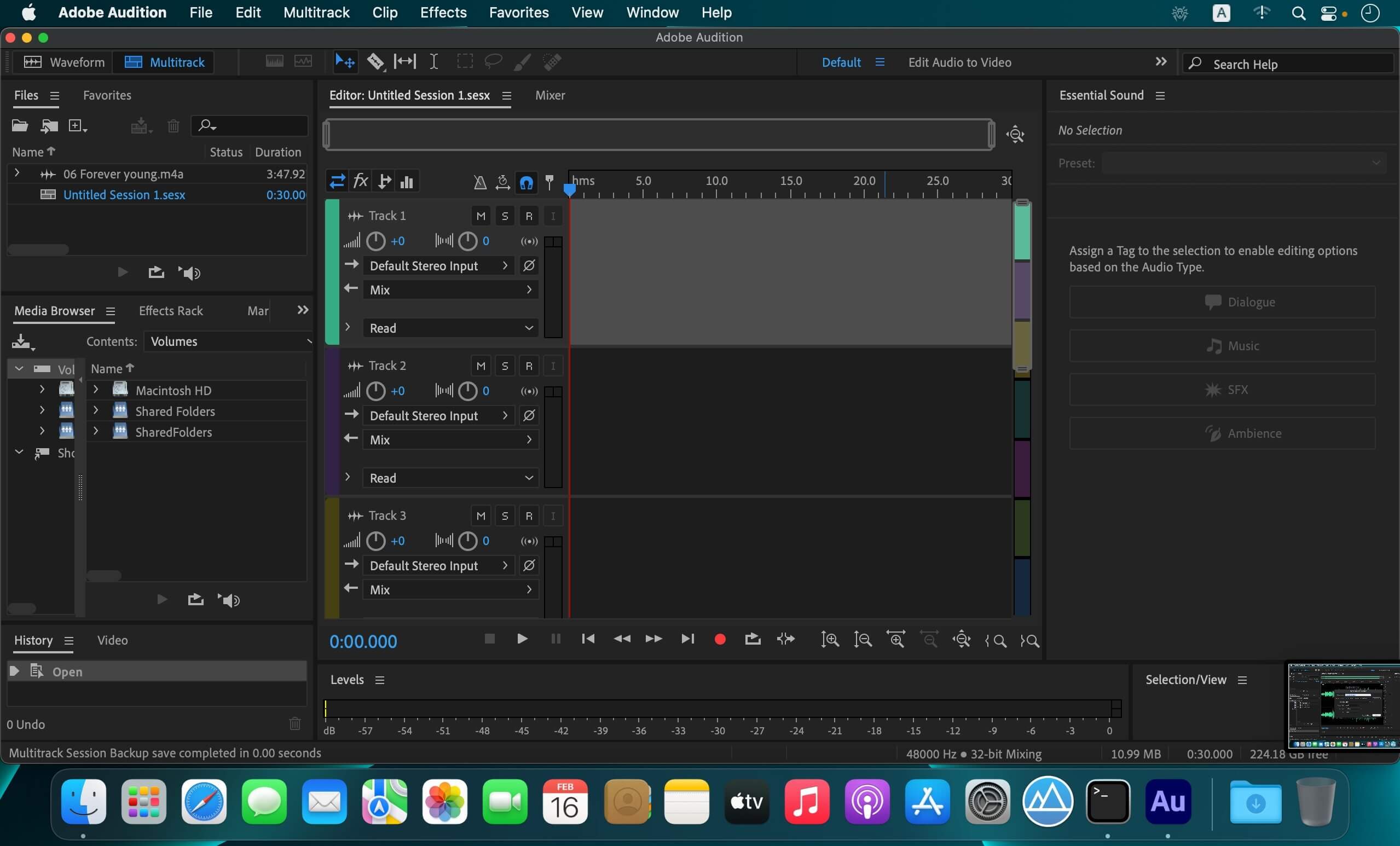The height and width of the screenshot is (846, 1400).
Task: Solo Track 2 with the S button
Action: pyautogui.click(x=505, y=366)
